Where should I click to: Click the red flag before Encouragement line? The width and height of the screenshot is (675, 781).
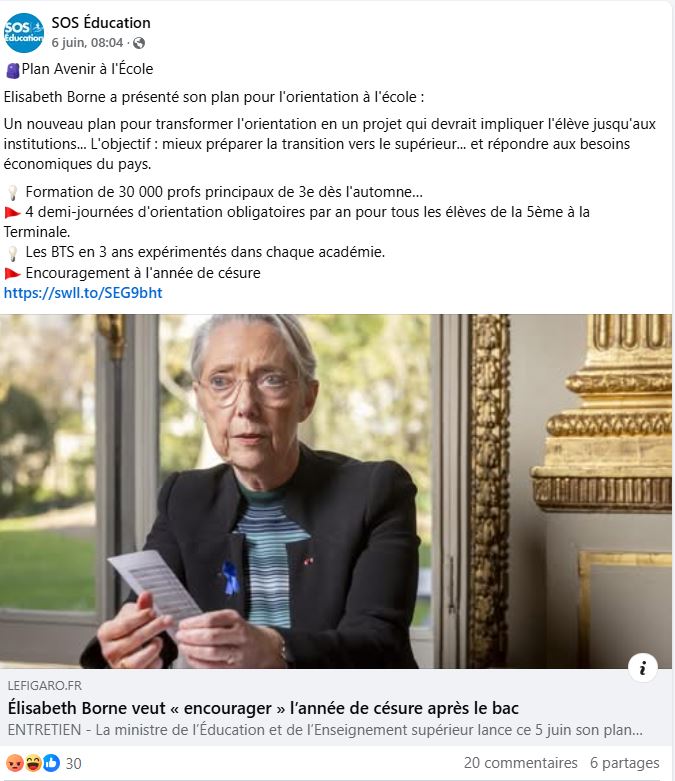(x=12, y=273)
